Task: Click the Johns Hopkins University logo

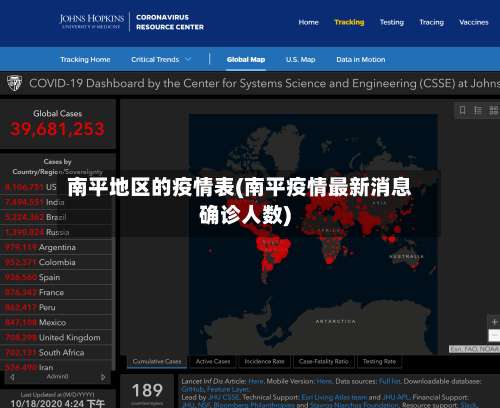Action: (92, 21)
